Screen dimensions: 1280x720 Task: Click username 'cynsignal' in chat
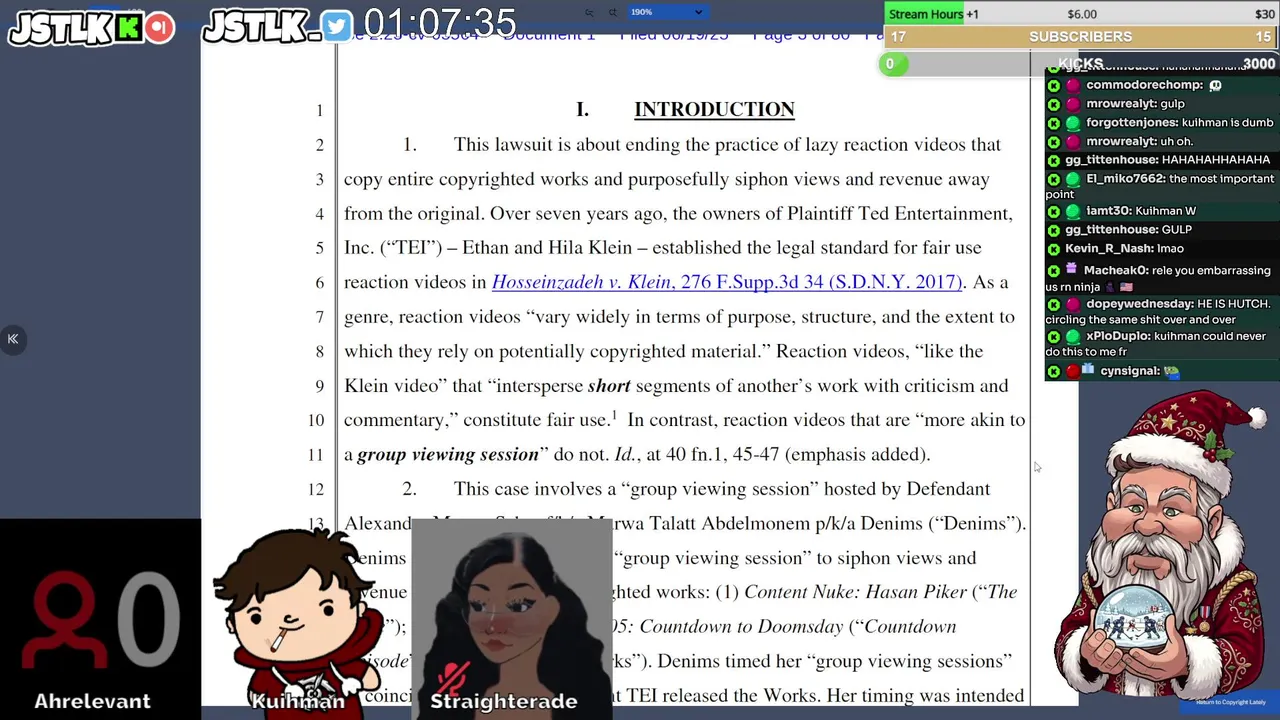tap(1129, 371)
